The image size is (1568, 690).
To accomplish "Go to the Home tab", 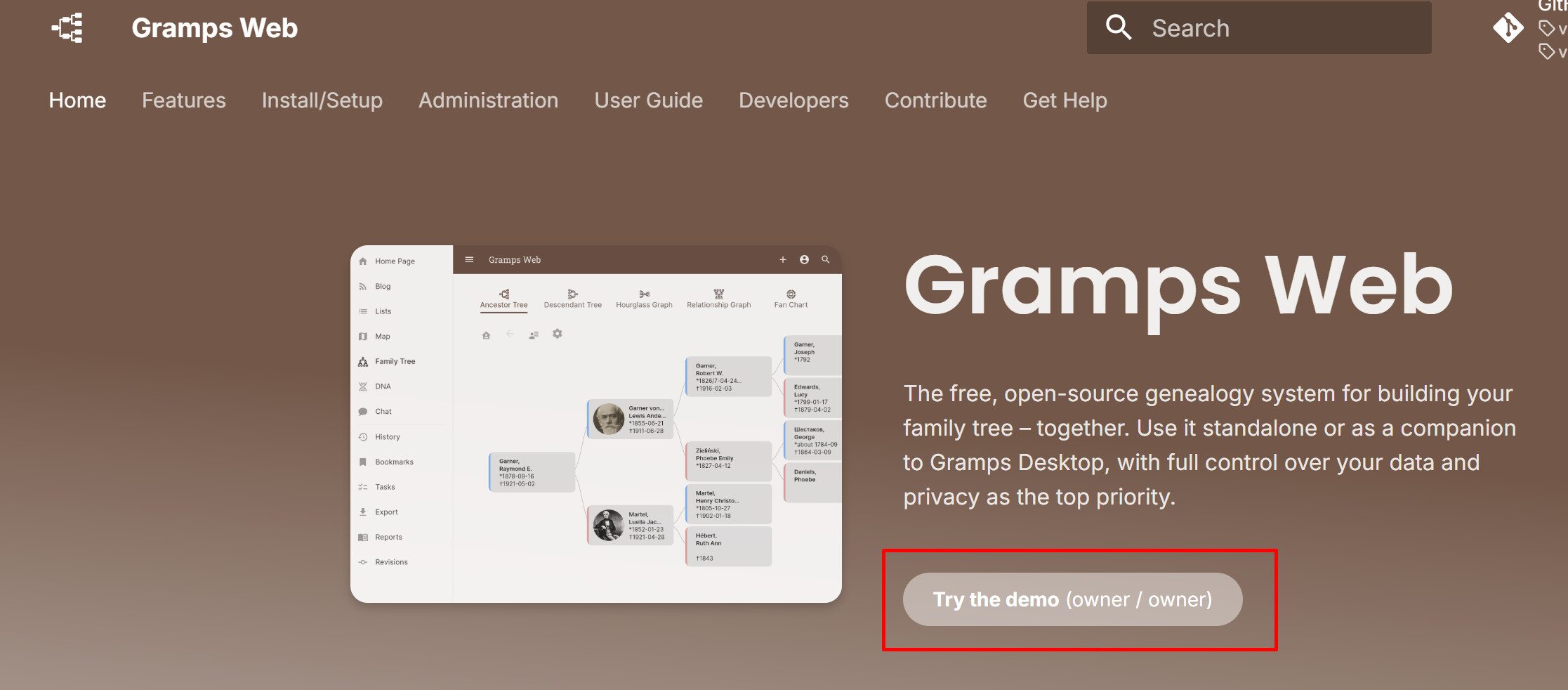I will click(x=77, y=100).
